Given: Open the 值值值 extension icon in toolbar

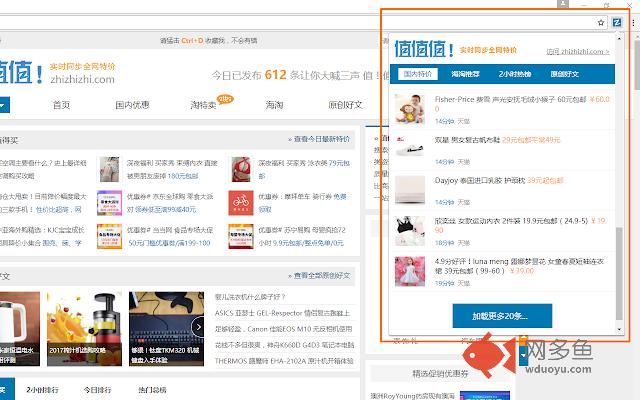Looking at the screenshot, I should (x=617, y=22).
